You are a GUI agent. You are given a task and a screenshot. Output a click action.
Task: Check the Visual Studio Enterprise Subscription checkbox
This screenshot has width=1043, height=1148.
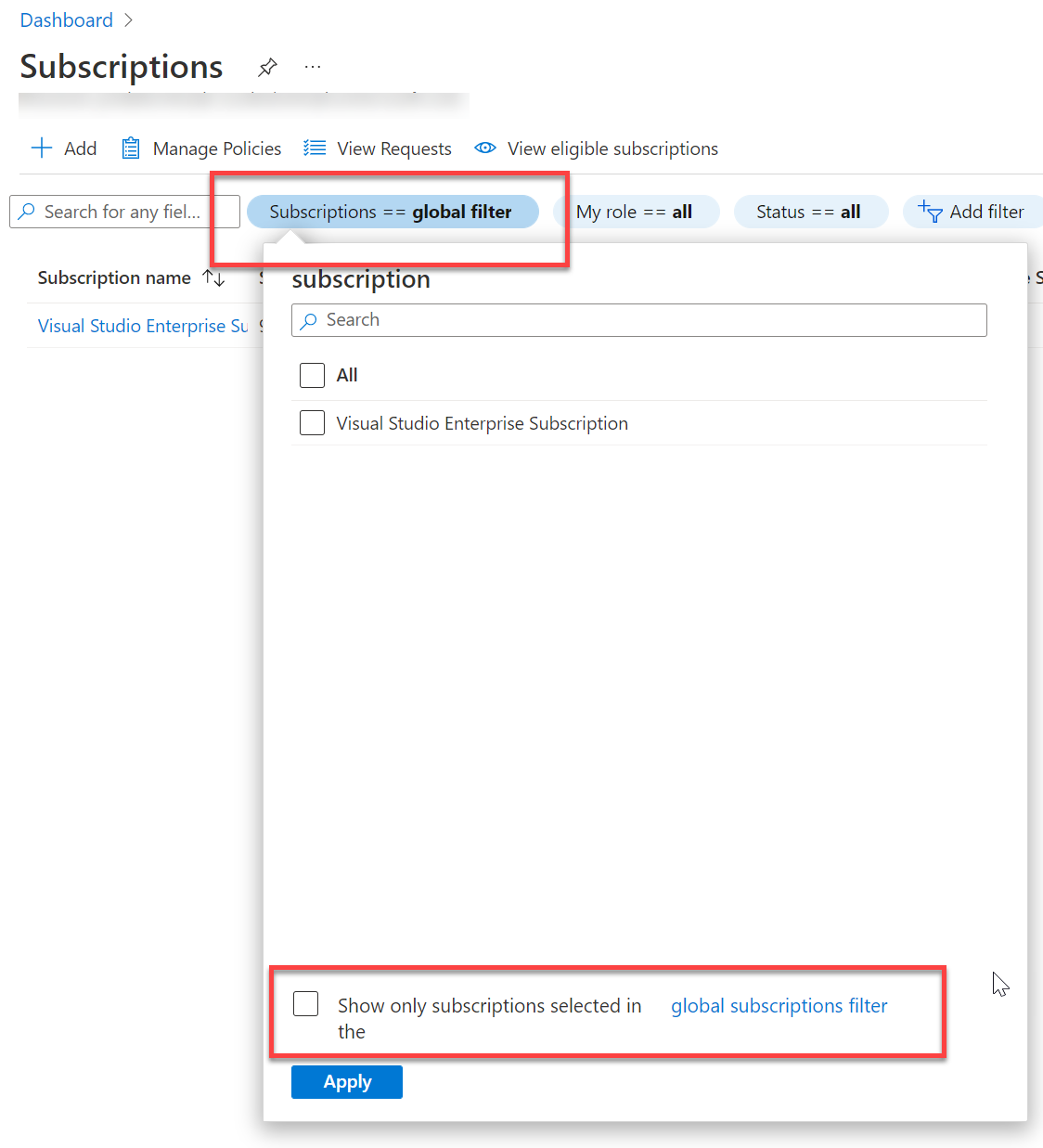(312, 422)
